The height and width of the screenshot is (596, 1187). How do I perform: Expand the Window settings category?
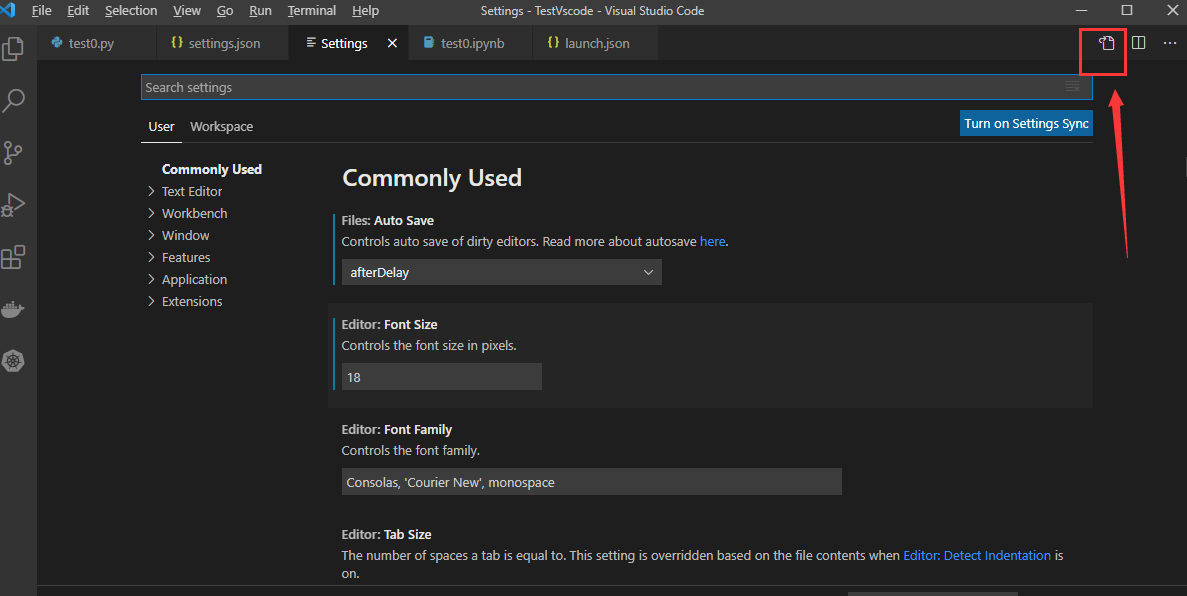[185, 236]
